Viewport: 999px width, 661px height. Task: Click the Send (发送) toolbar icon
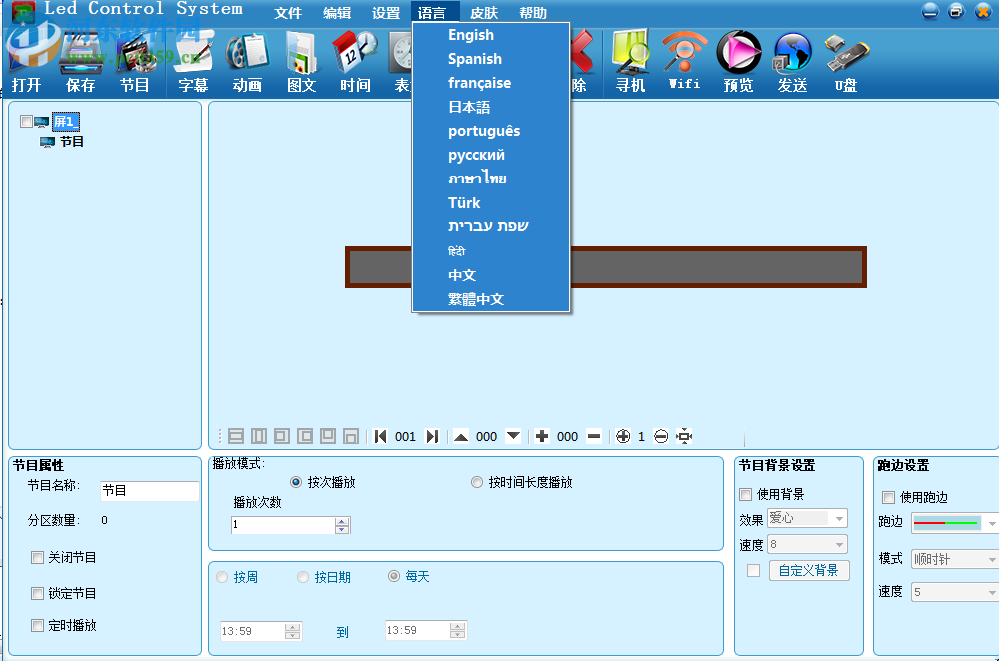click(x=792, y=60)
